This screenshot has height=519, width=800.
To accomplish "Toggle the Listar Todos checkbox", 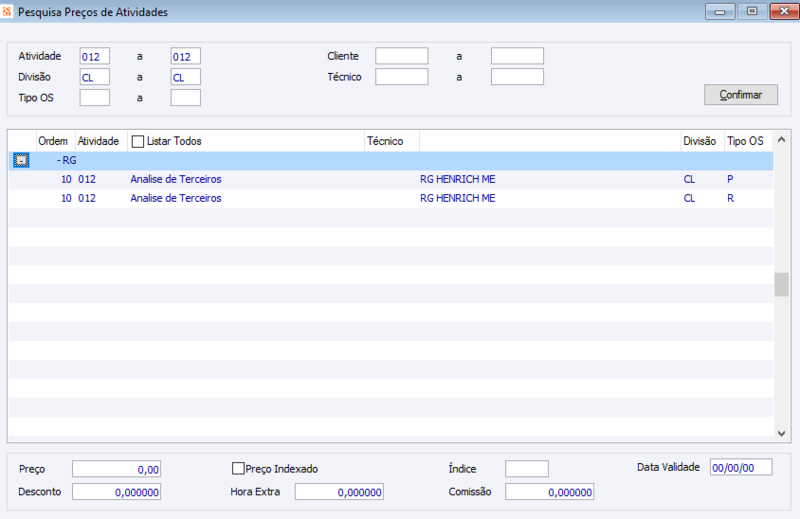I will click(x=138, y=141).
